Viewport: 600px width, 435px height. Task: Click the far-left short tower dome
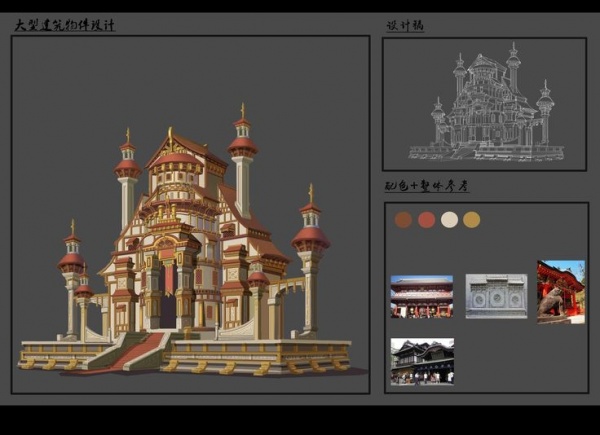point(71,261)
